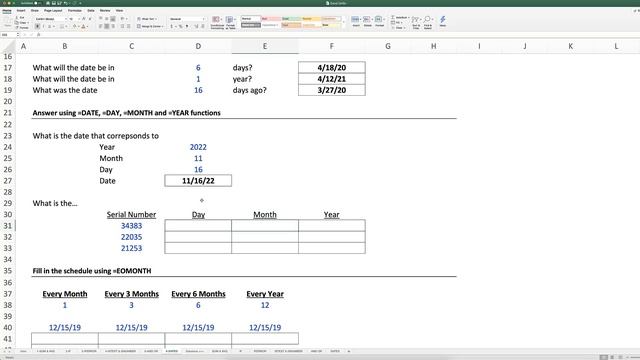Increase the font size
The image size is (640, 360).
(x=84, y=19)
